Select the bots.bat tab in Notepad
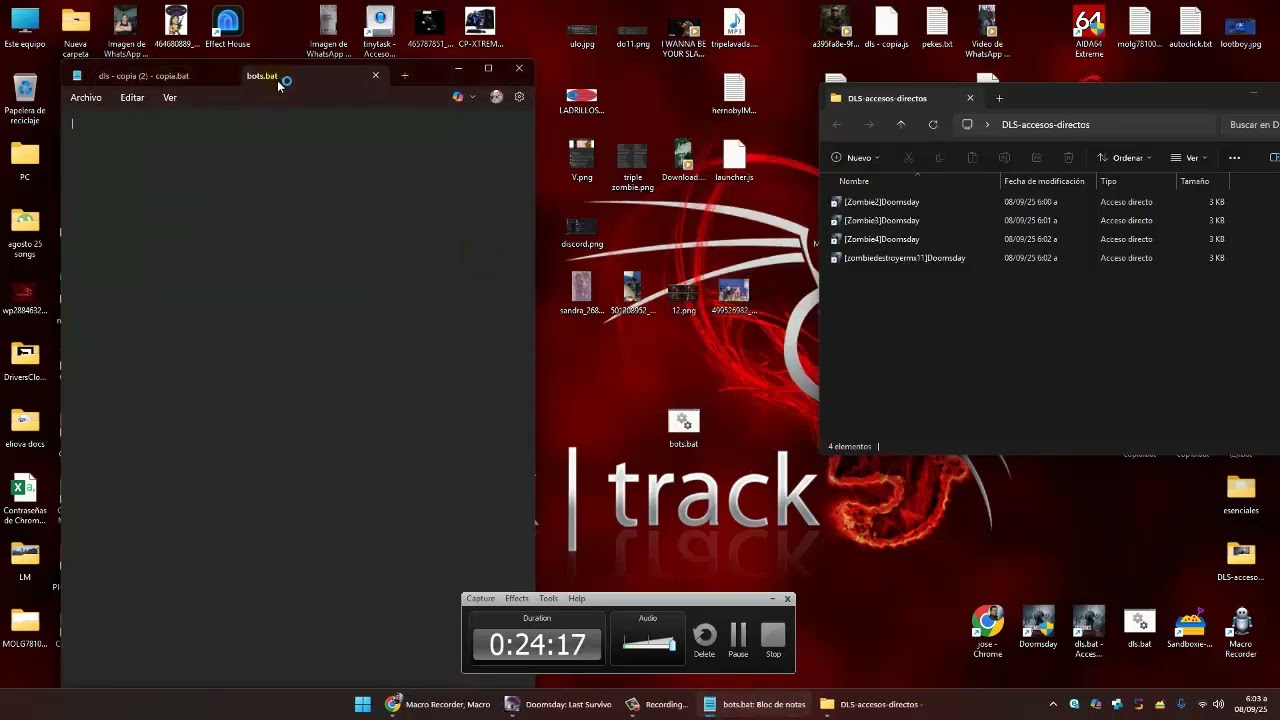Viewport: 1280px width, 720px height. [262, 76]
